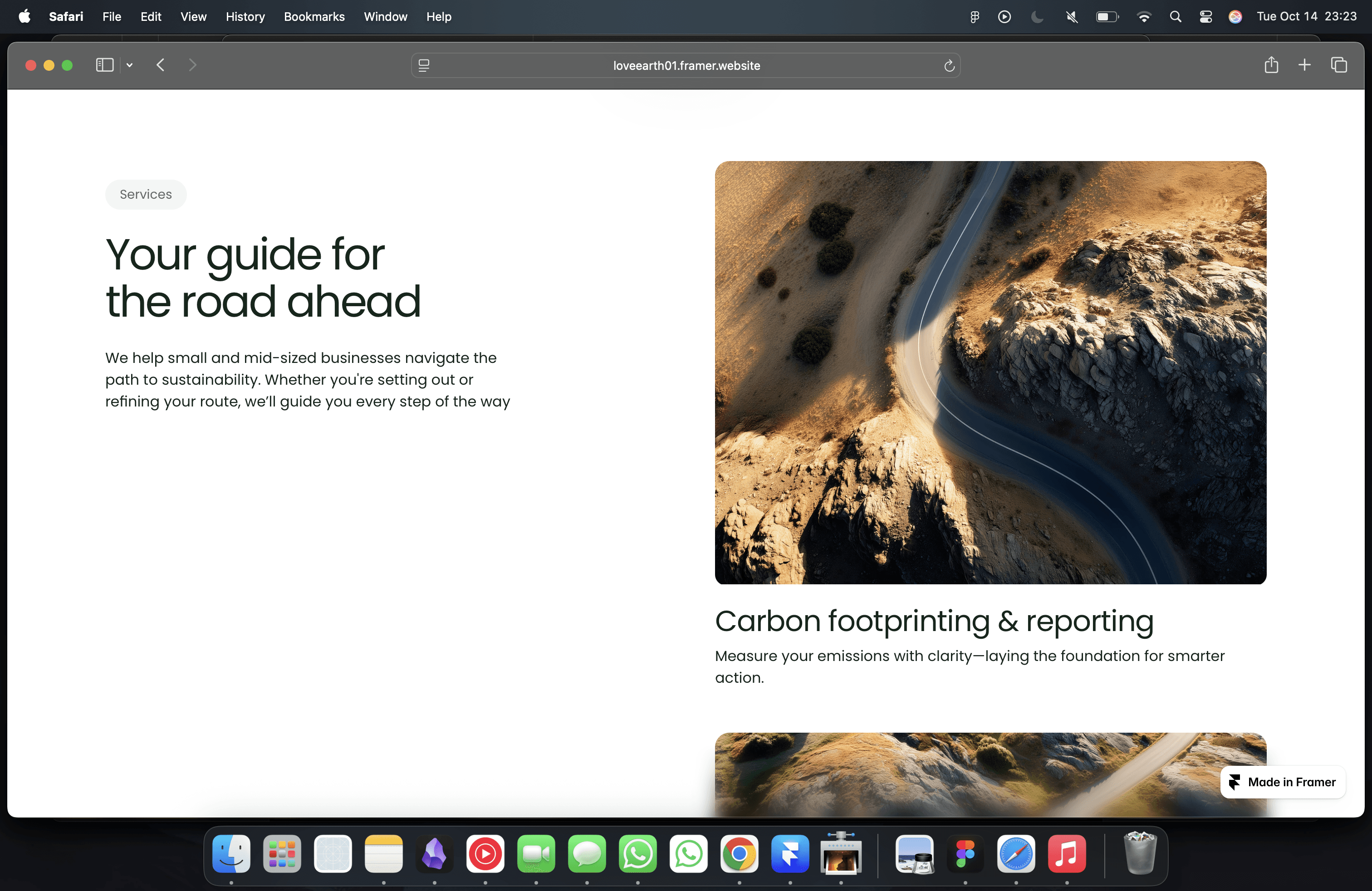Open Control Center from menu bar
1372x891 pixels.
[x=1205, y=17]
